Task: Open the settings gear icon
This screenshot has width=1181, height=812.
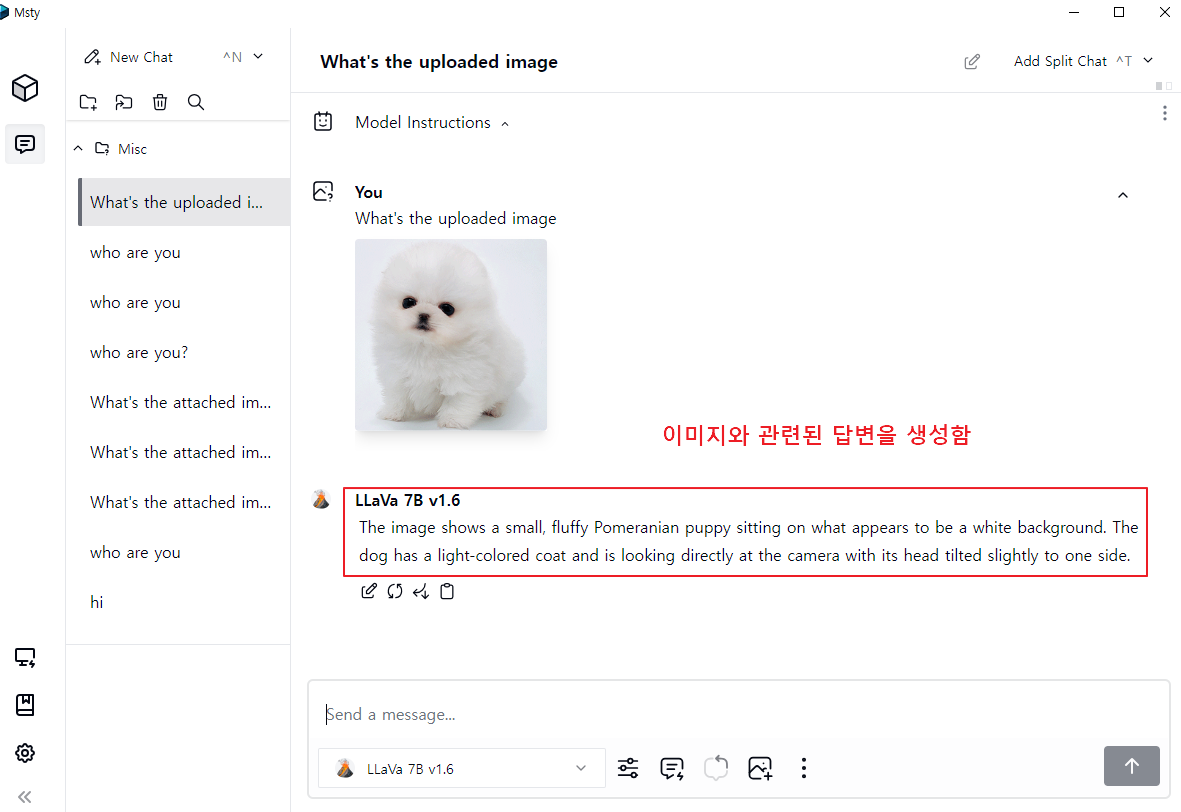Action: 25,753
